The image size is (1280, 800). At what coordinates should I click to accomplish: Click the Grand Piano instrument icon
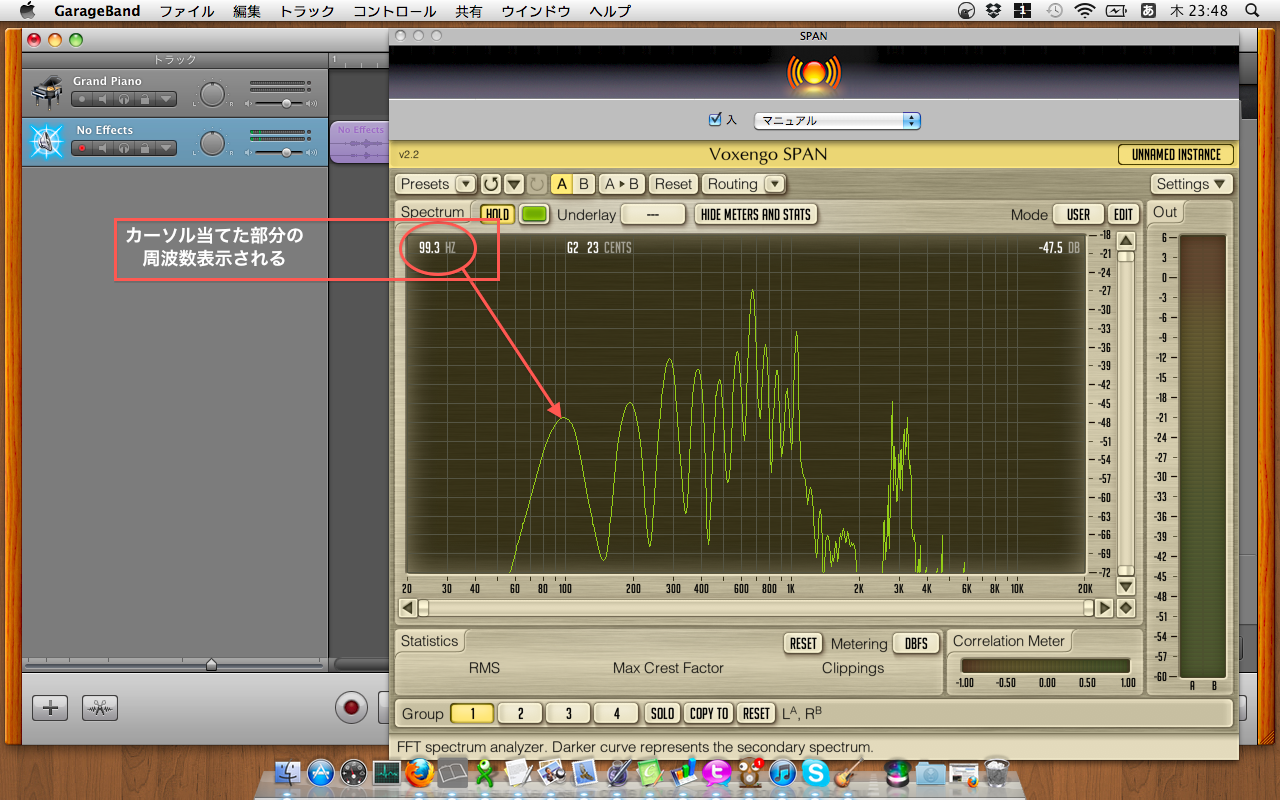click(46, 92)
